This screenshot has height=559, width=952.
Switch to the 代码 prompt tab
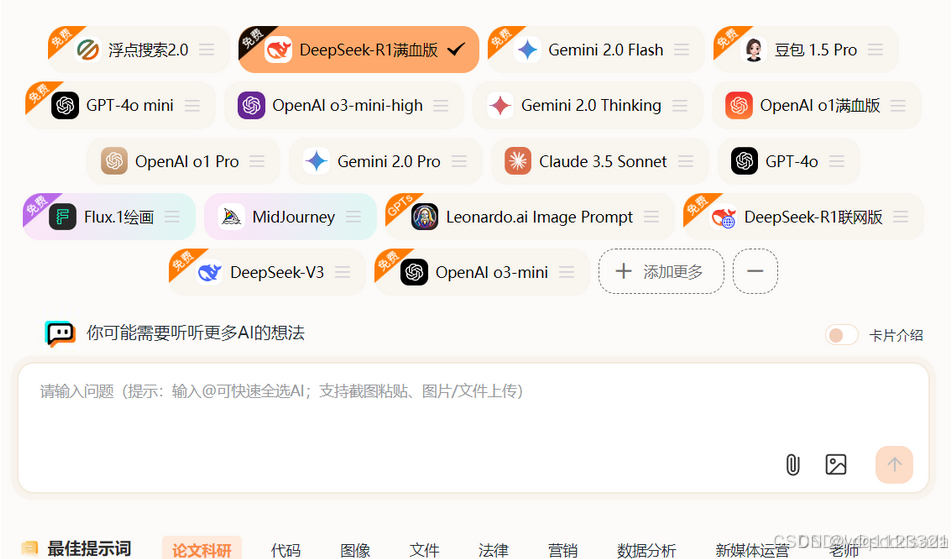pos(285,550)
